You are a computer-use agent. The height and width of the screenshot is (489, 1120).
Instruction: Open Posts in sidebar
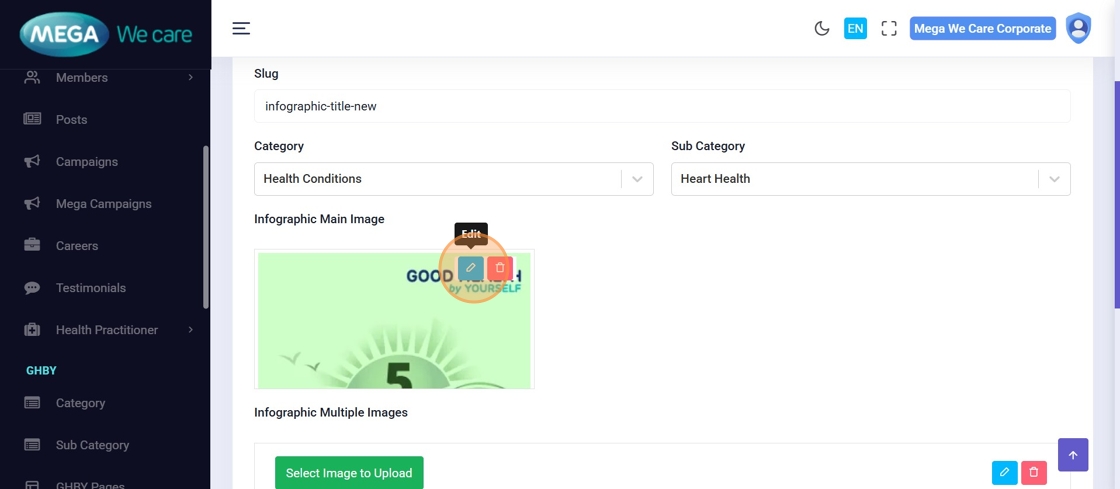[x=71, y=119]
